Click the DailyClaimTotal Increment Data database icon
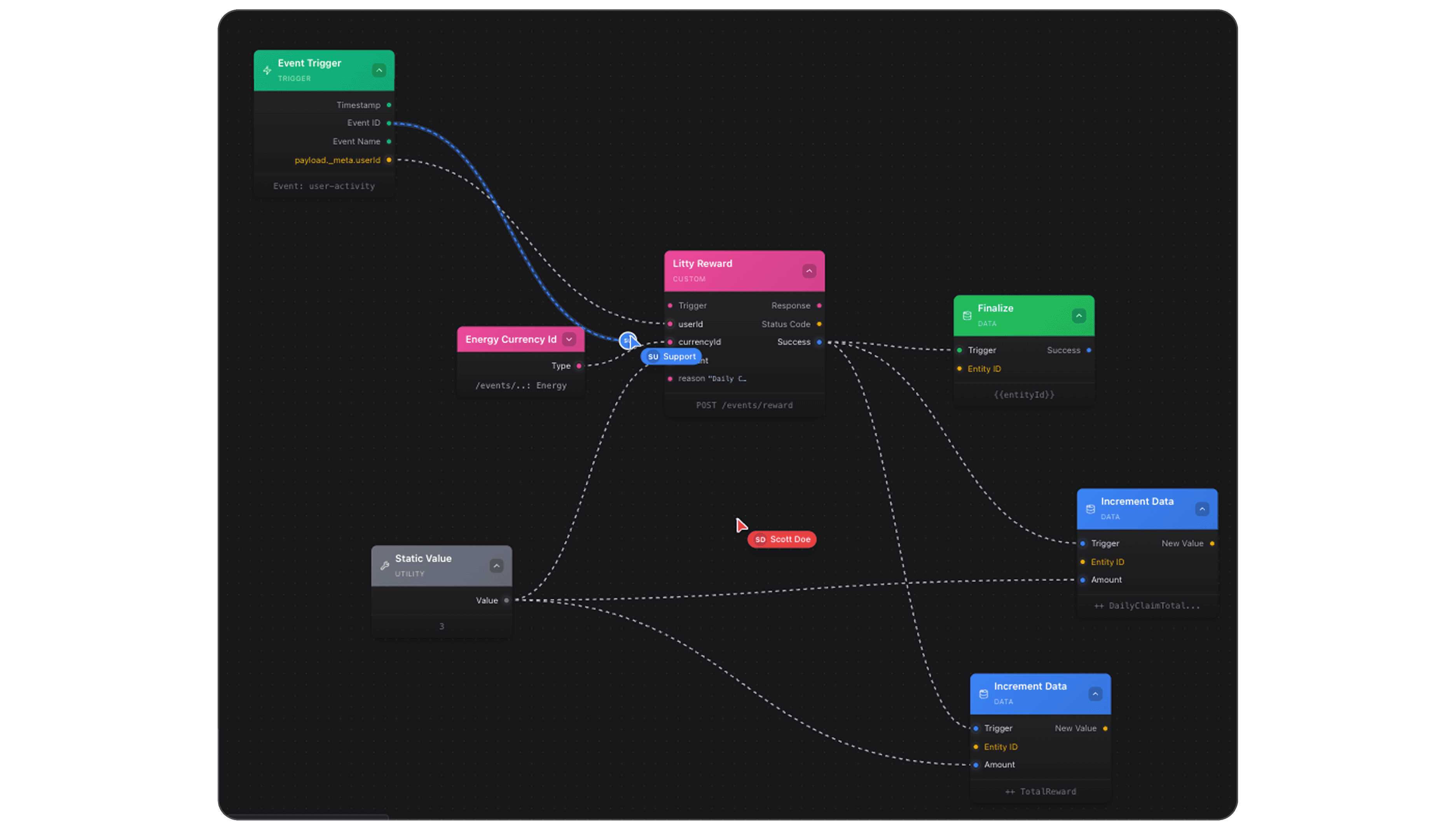This screenshot has width=1456, height=829. point(1090,509)
